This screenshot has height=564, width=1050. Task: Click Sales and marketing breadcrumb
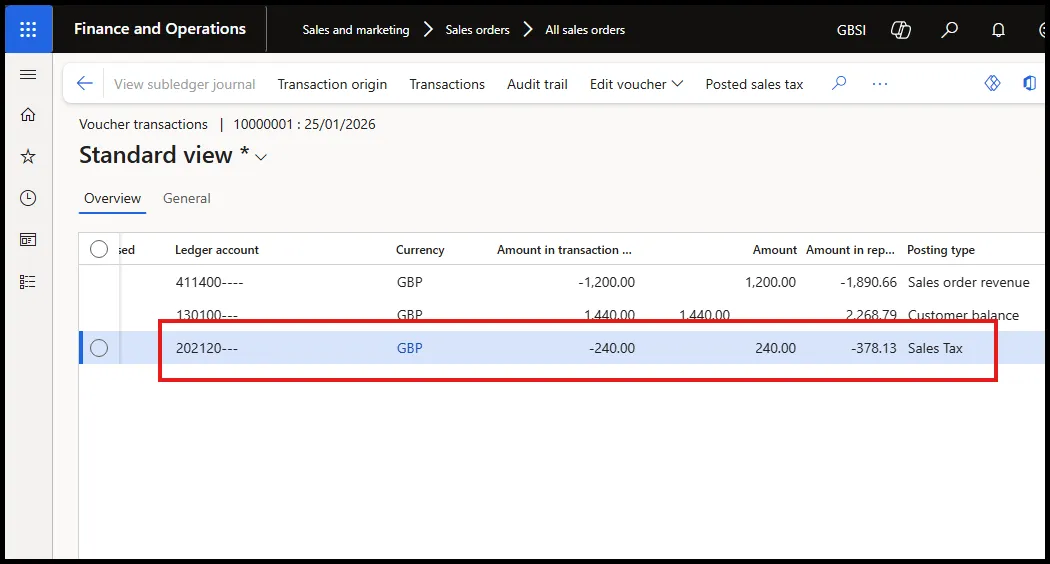356,29
